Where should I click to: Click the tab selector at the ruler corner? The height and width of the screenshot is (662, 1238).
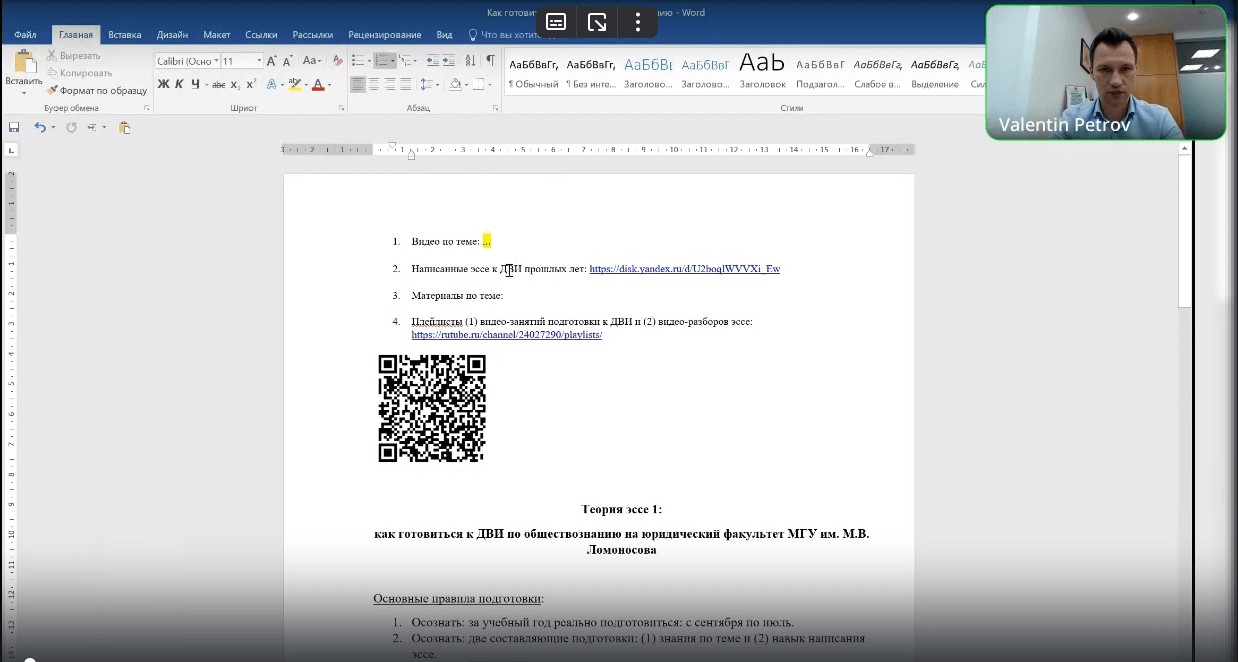[12, 150]
